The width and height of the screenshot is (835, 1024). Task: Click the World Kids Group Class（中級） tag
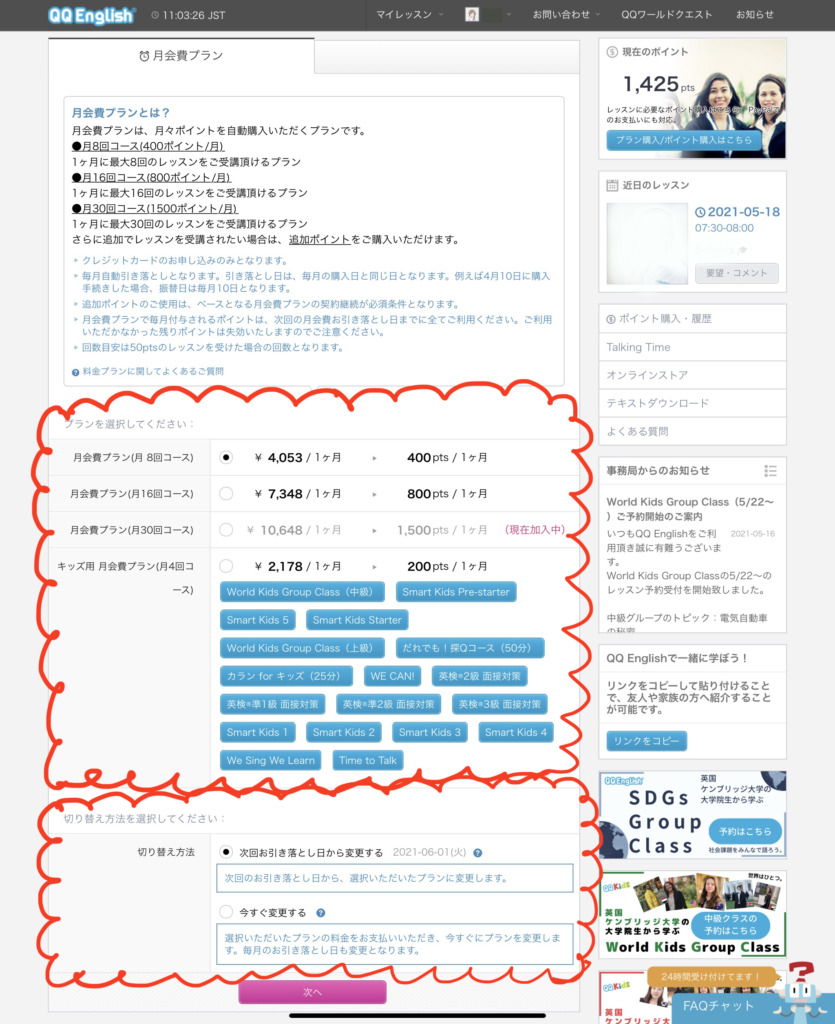click(302, 592)
